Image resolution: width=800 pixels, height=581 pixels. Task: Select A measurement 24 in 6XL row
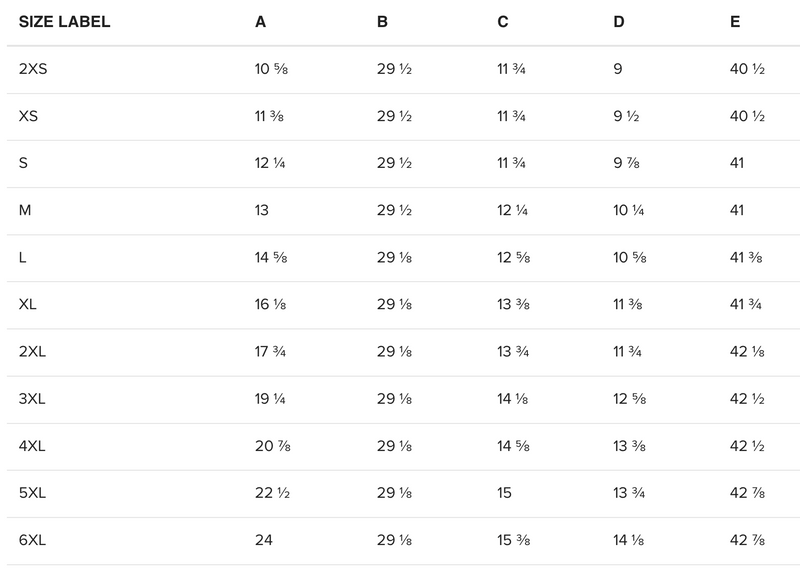pyautogui.click(x=264, y=541)
